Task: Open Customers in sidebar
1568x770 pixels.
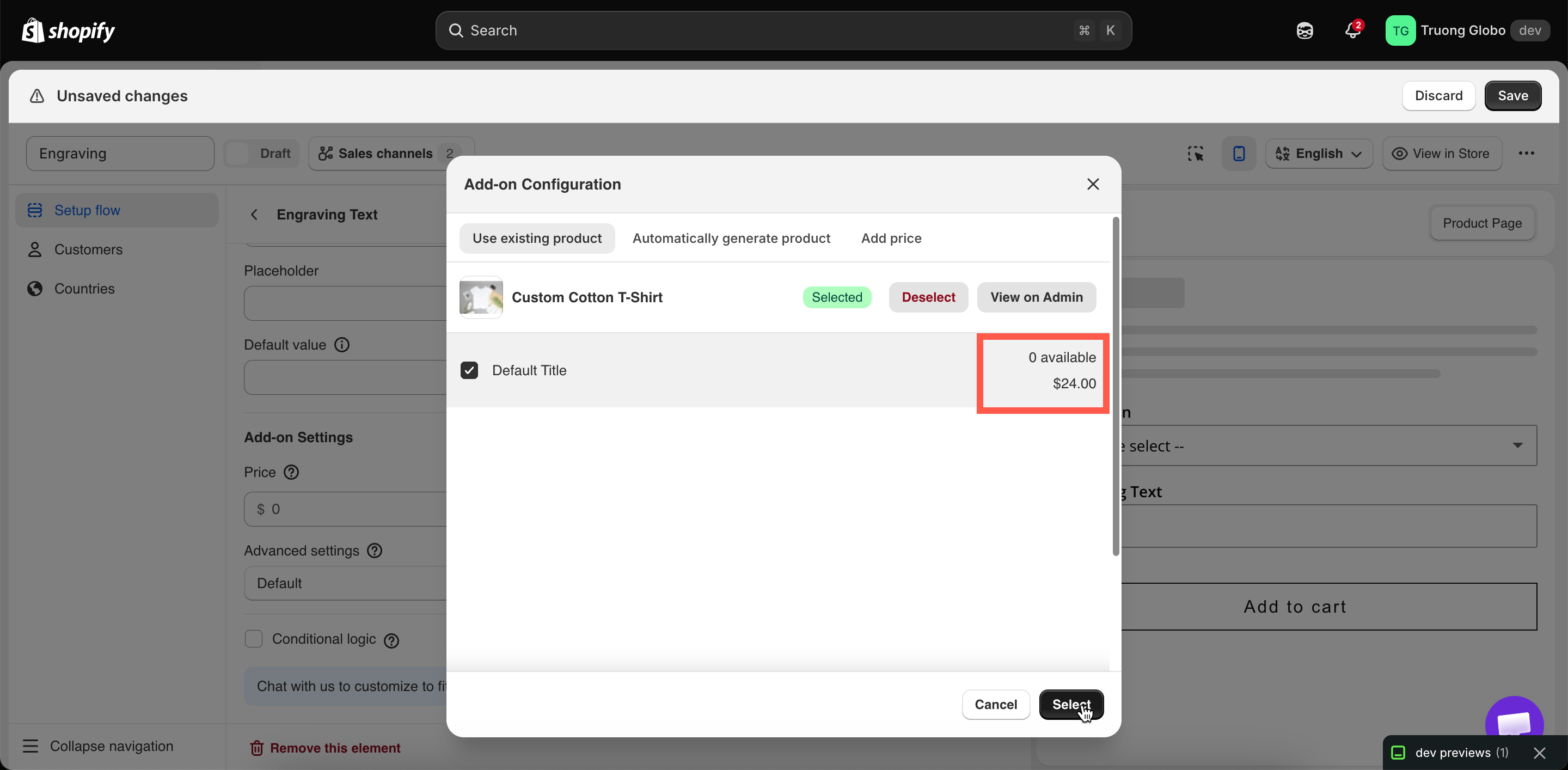Action: (x=117, y=249)
